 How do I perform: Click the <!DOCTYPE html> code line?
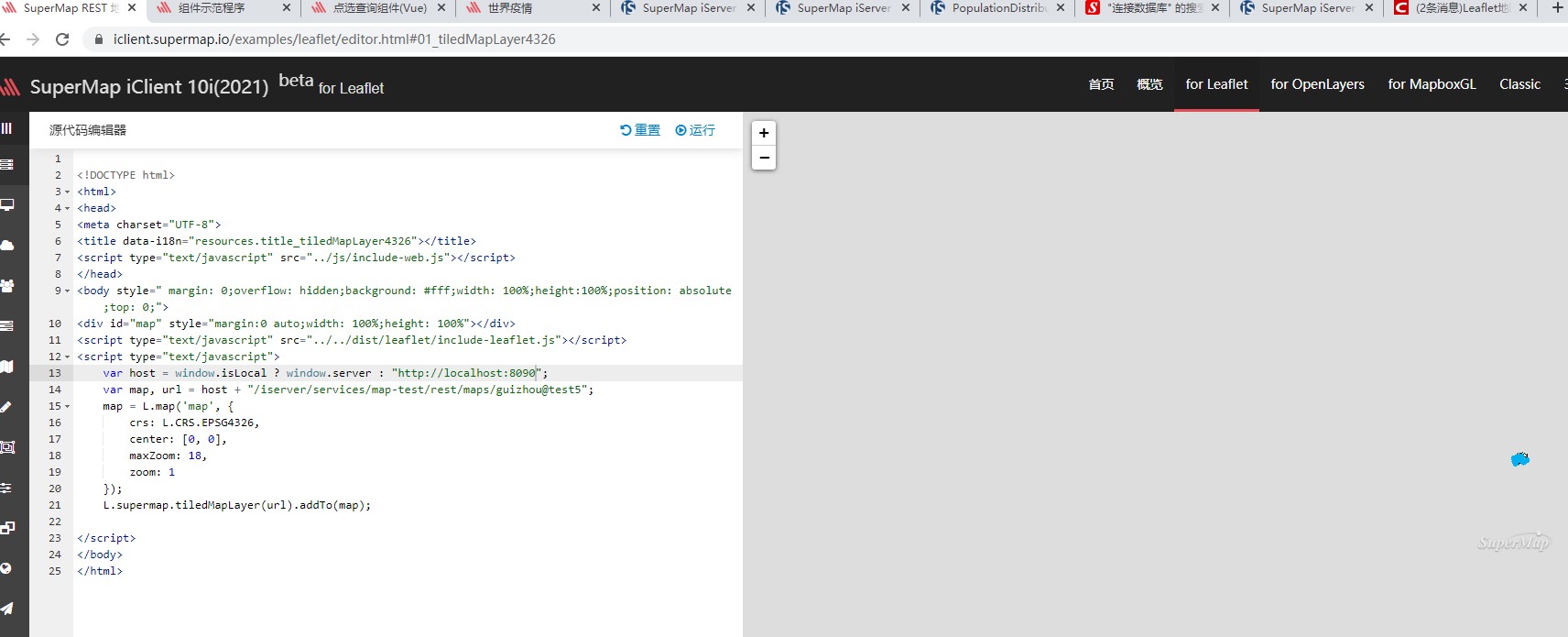coord(126,175)
